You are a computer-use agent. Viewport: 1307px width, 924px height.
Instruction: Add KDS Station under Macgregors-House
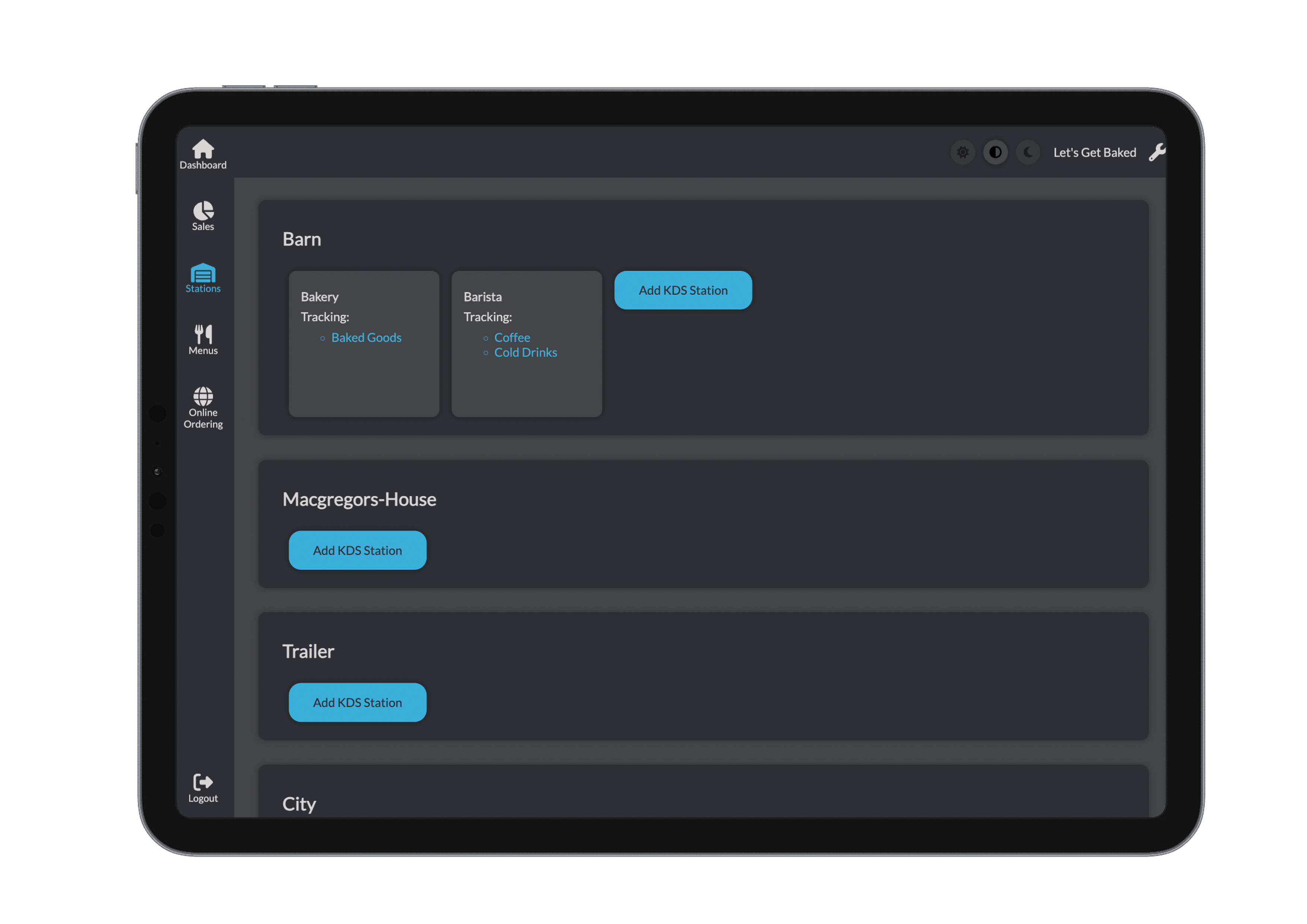[x=357, y=550]
